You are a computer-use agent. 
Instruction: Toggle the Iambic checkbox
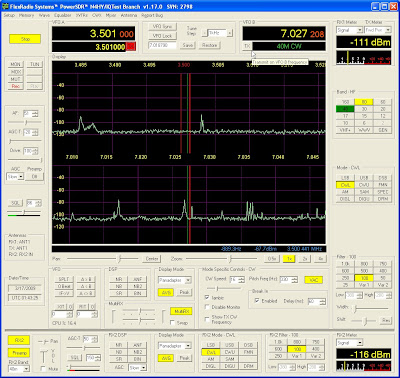point(207,297)
